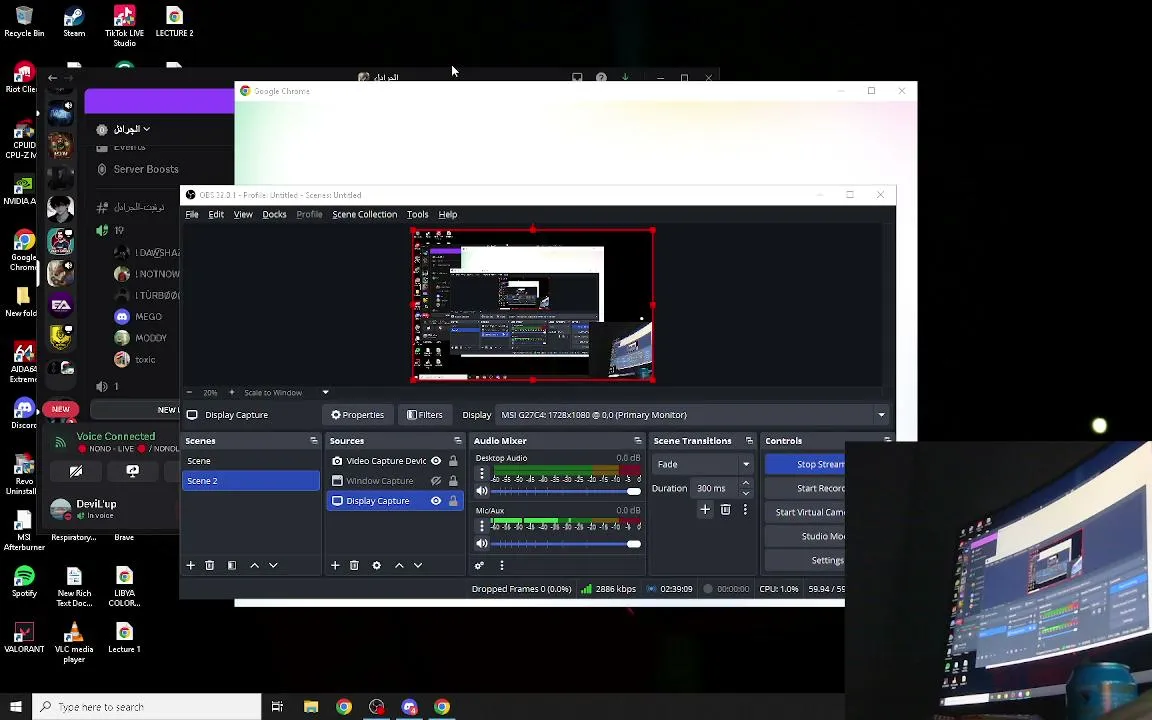
Task: Open the Scene Collection menu
Action: click(x=364, y=215)
